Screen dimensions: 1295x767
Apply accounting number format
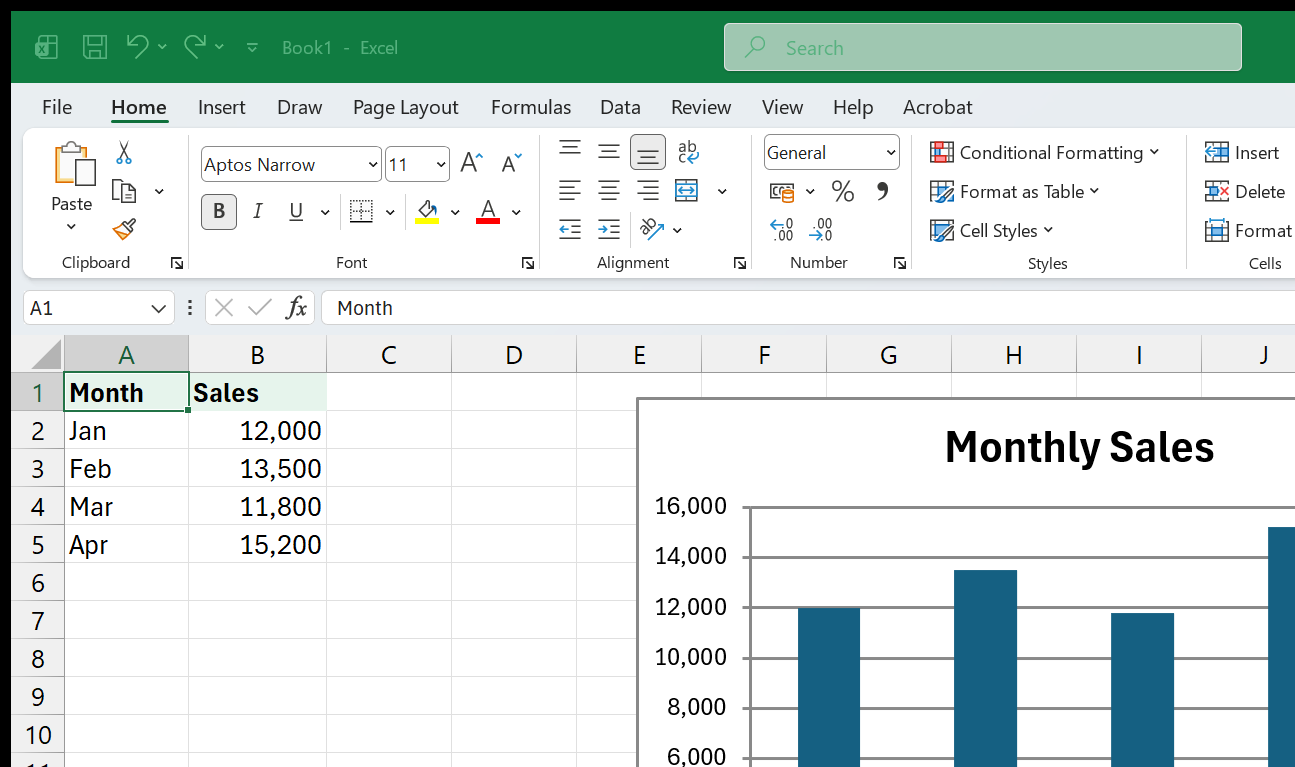tap(782, 191)
